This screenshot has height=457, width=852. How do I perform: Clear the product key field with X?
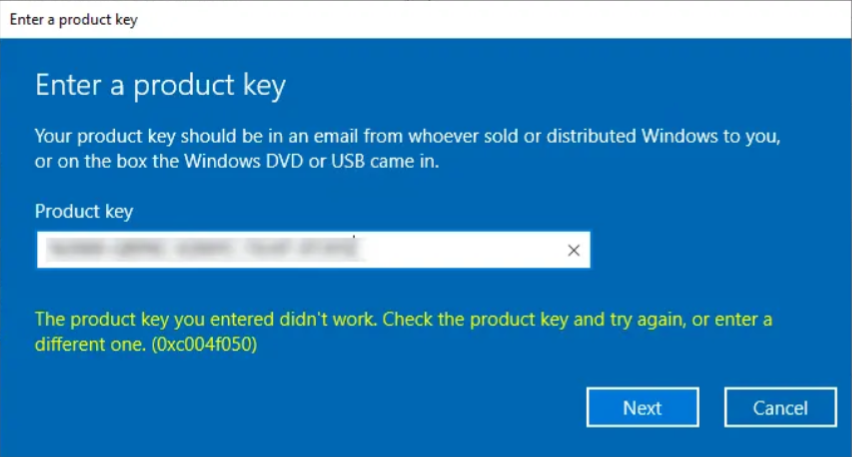pos(574,251)
